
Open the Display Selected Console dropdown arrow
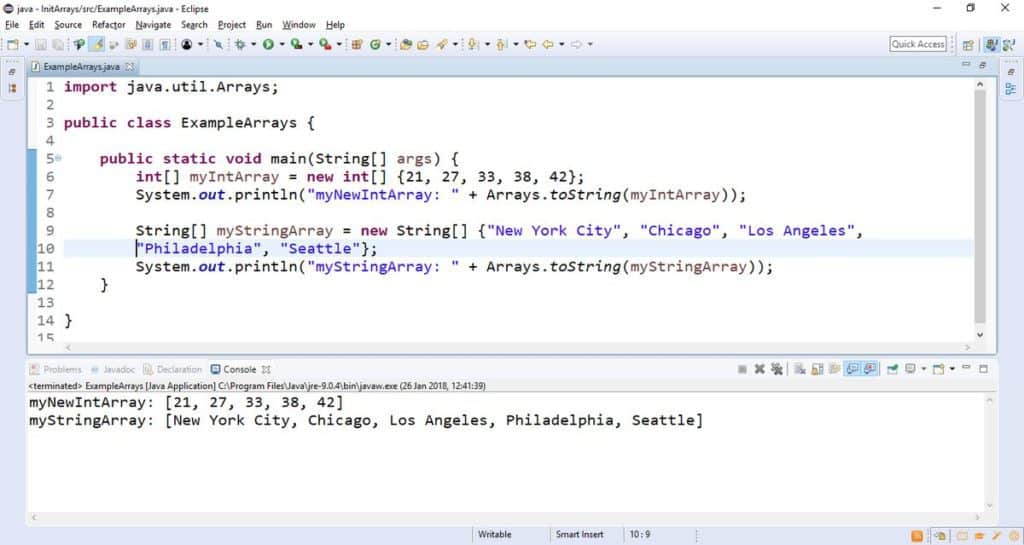click(x=923, y=369)
